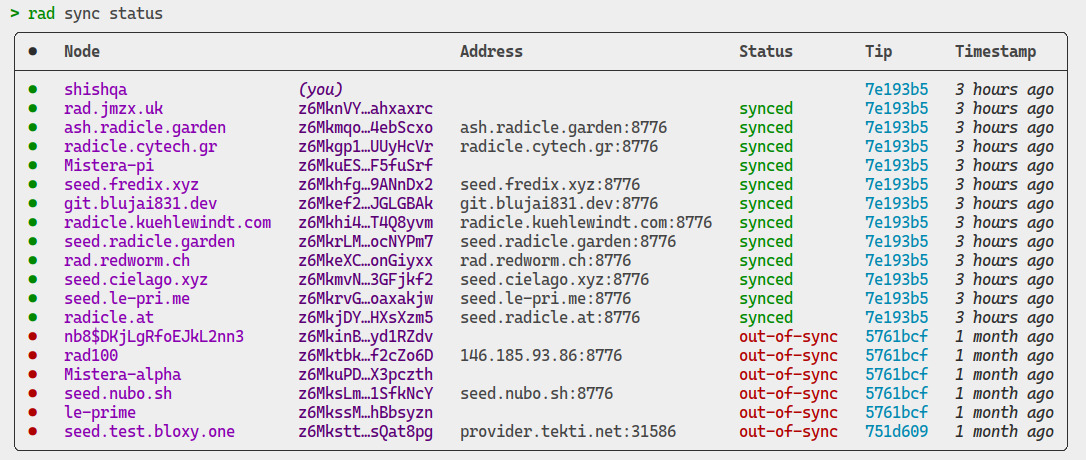Click the green dot beside radicle.at

point(33,318)
